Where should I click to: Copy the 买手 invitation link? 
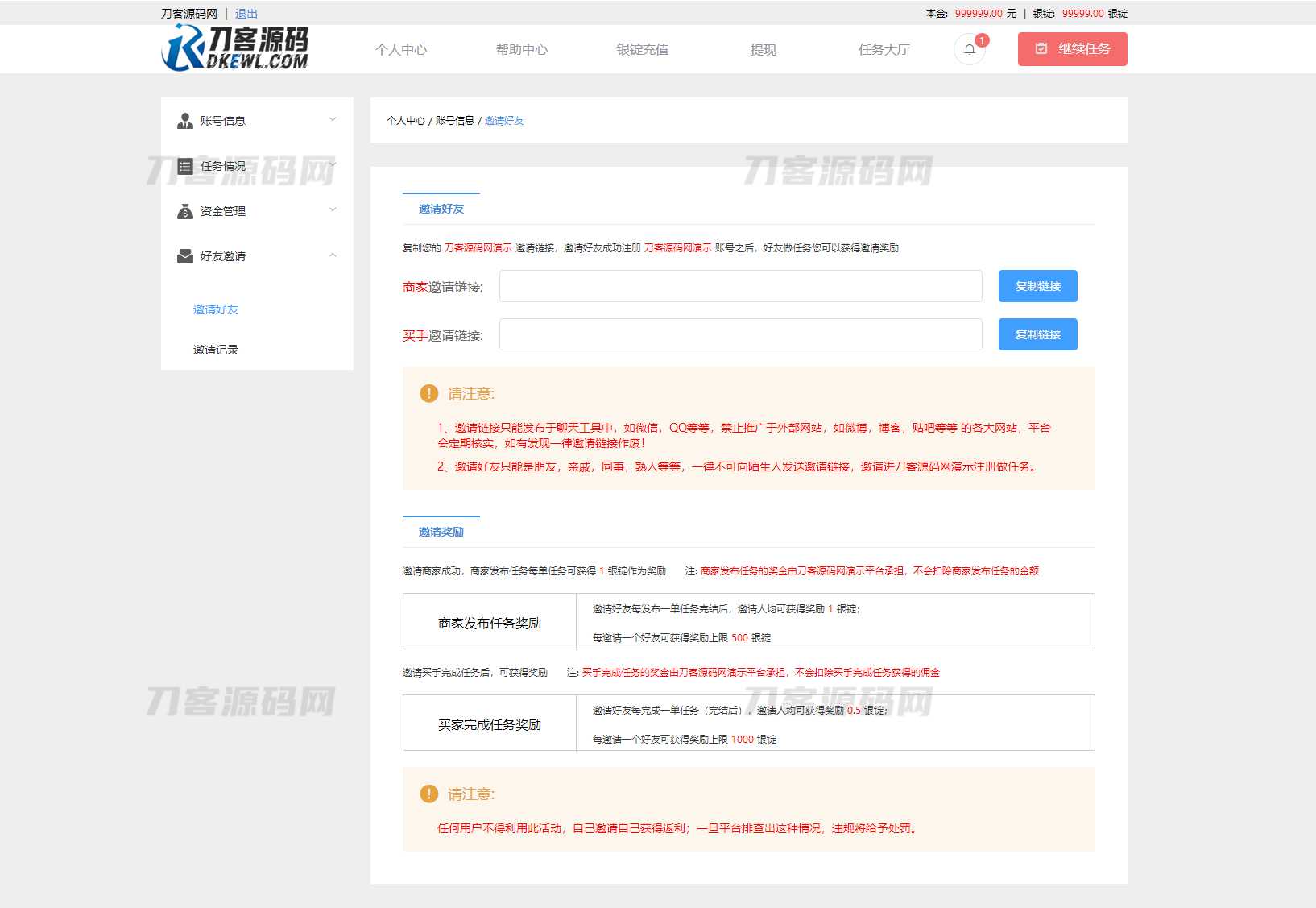tap(1037, 334)
